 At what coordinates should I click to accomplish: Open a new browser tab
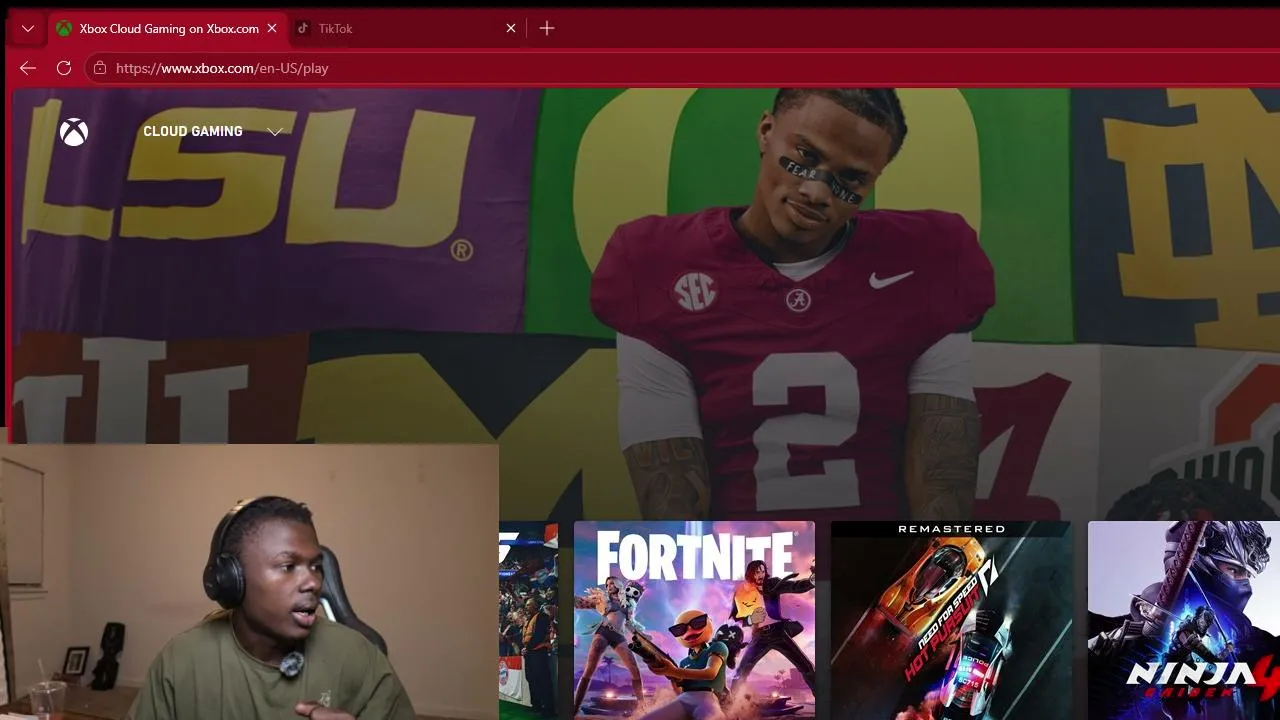547,29
